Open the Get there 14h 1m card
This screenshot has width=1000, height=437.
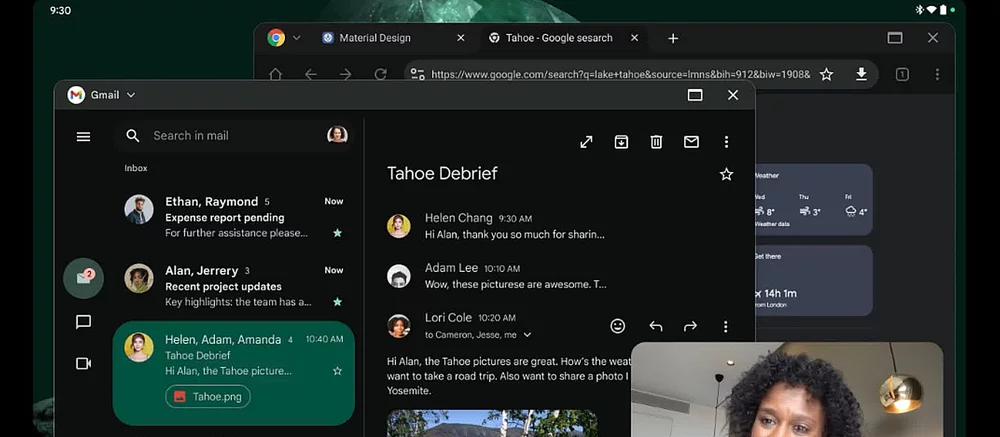point(814,281)
